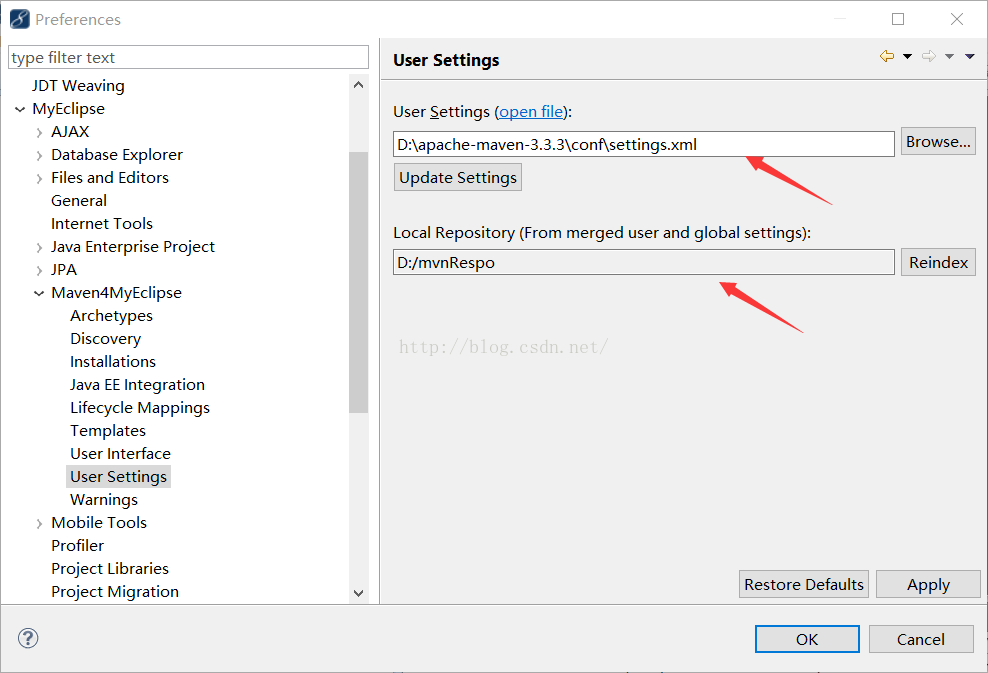Screen dimensions: 988x673
Task: Select Internet Tools in the tree
Action: pos(101,224)
